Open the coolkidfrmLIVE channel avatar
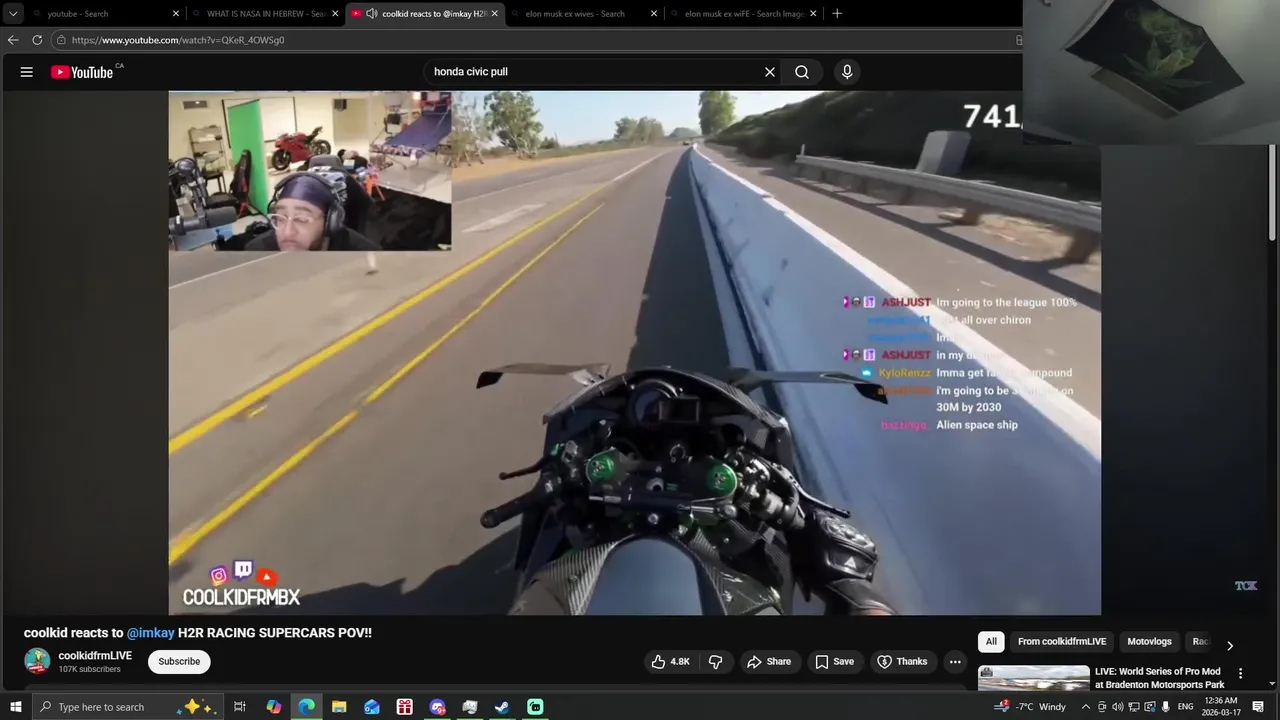Screen dimensions: 1280x720 point(37,661)
